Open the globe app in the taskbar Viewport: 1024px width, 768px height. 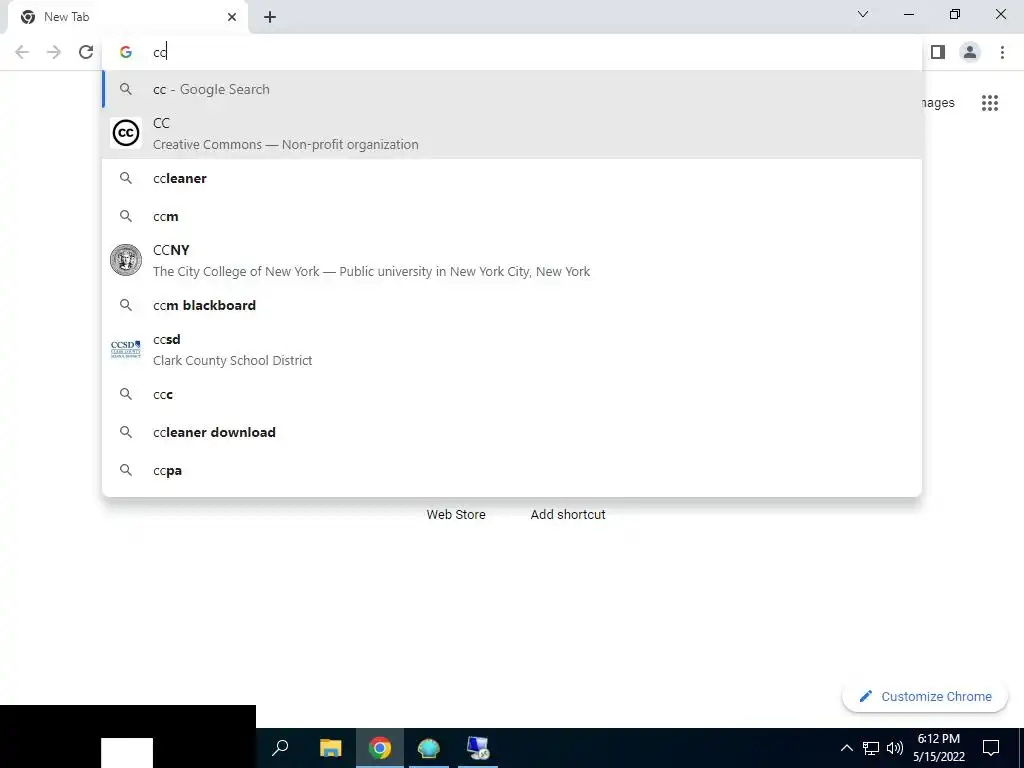coord(428,748)
